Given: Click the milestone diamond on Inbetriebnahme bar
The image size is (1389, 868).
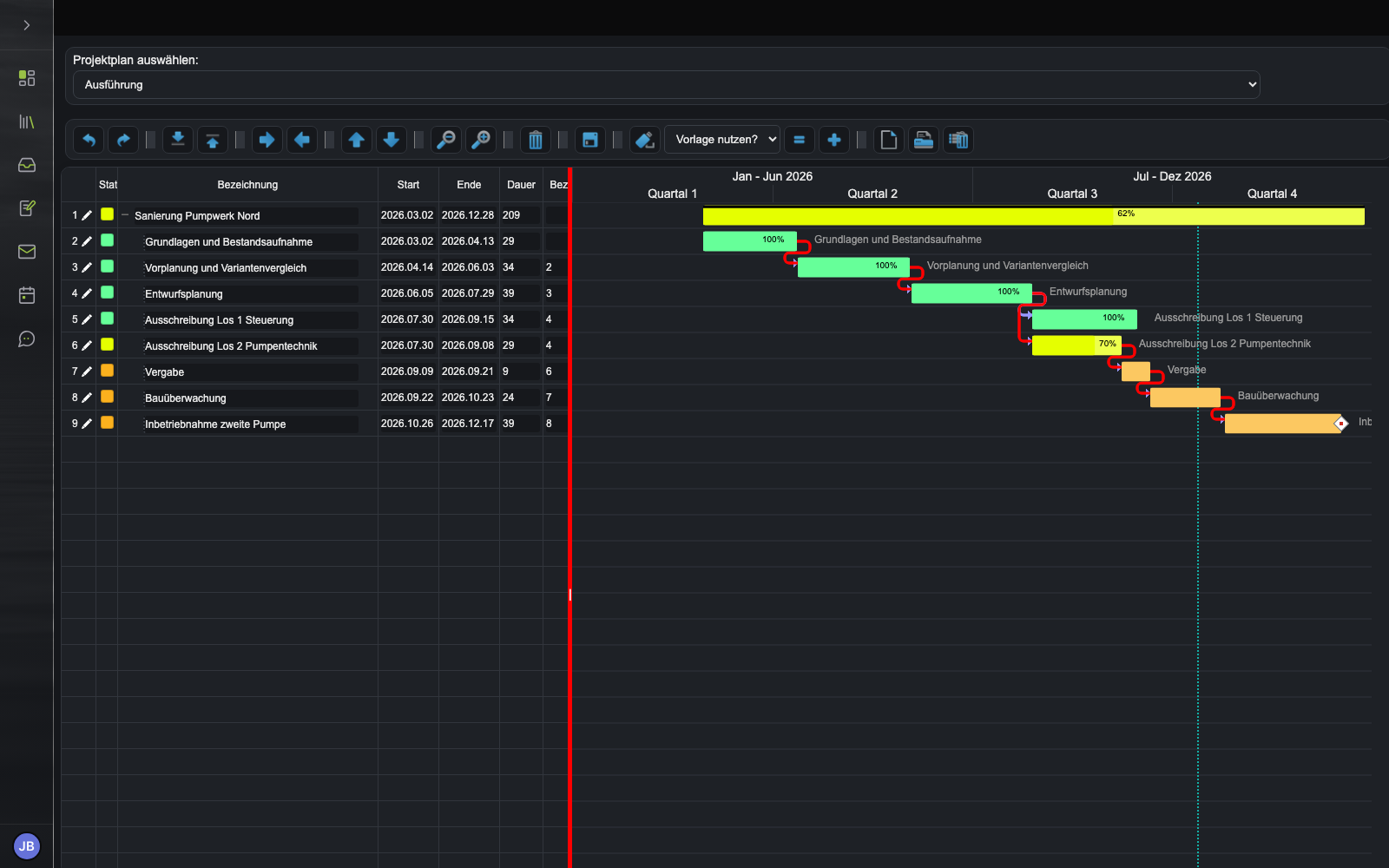Looking at the screenshot, I should click(1341, 424).
